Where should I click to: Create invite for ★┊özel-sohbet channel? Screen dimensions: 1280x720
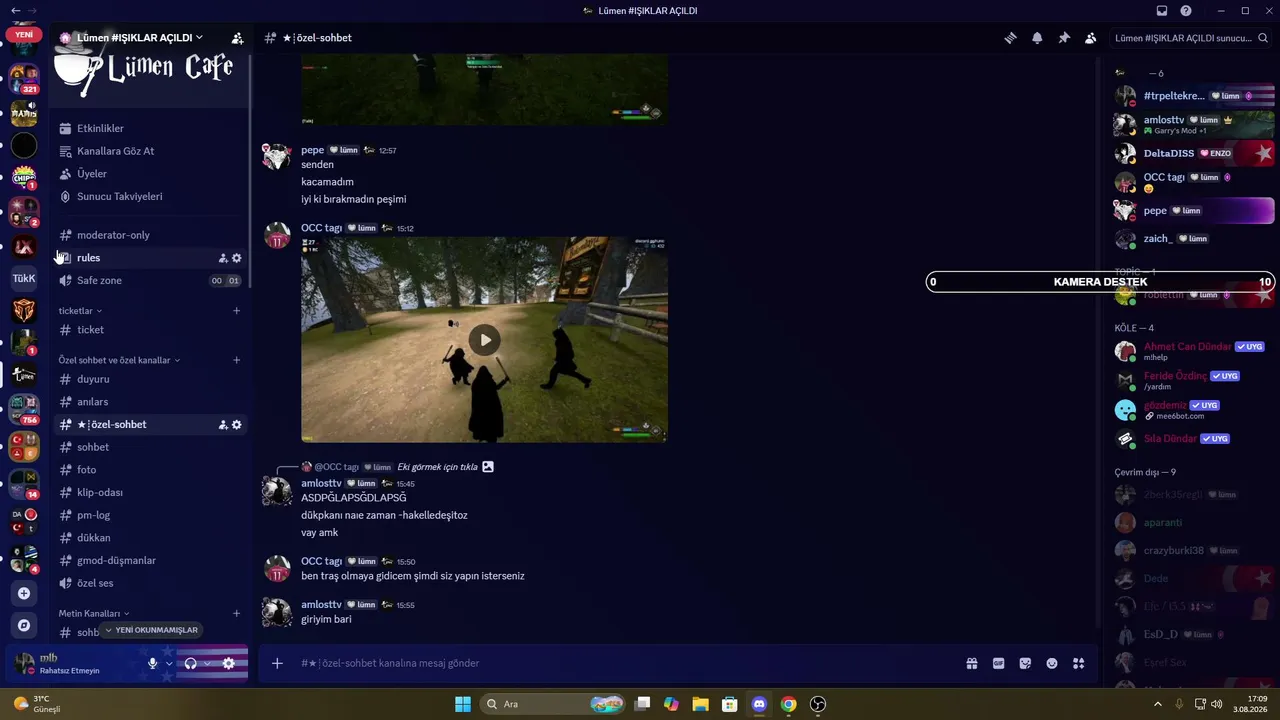223,425
